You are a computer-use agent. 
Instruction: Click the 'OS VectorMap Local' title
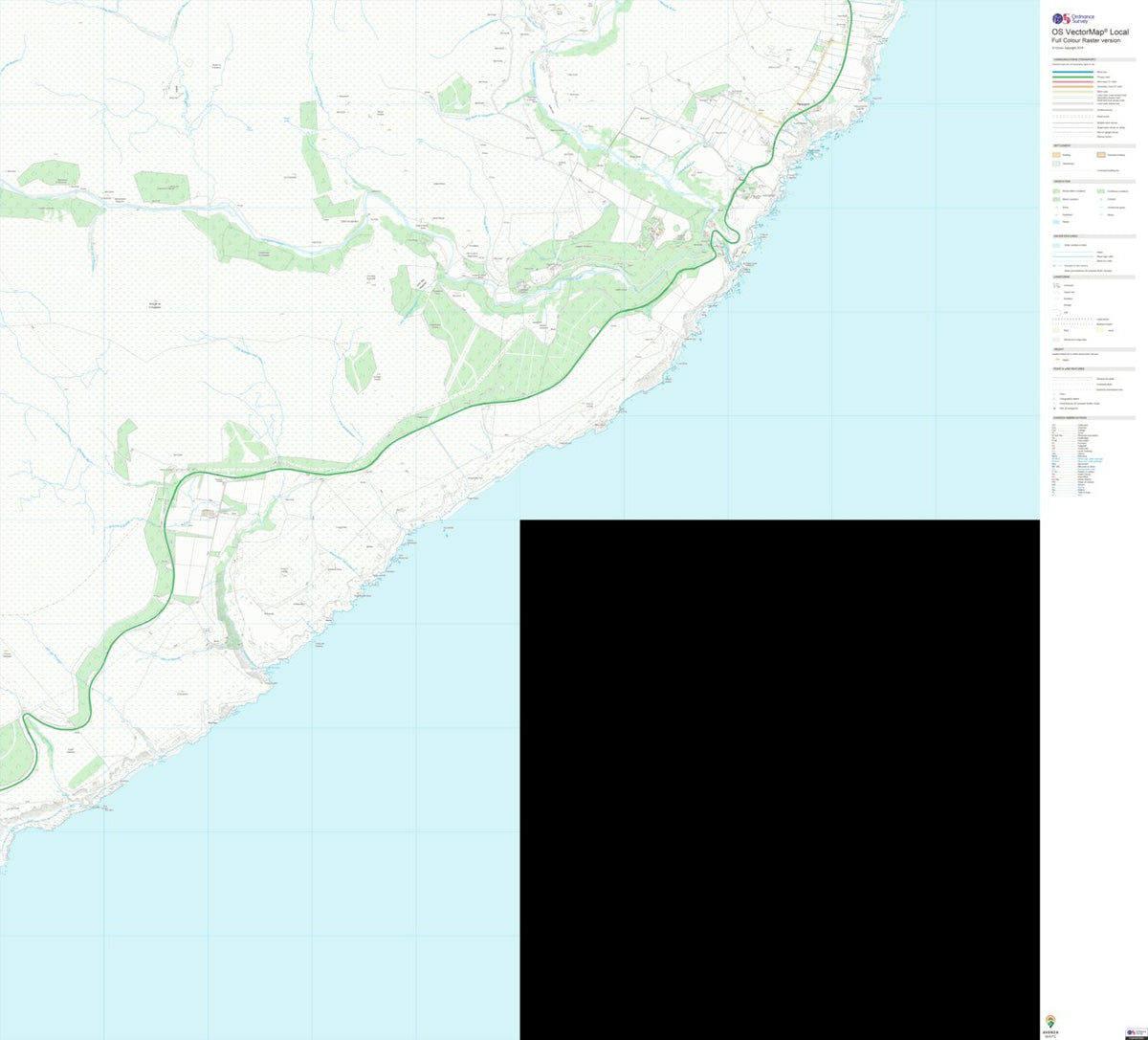[x=1091, y=33]
